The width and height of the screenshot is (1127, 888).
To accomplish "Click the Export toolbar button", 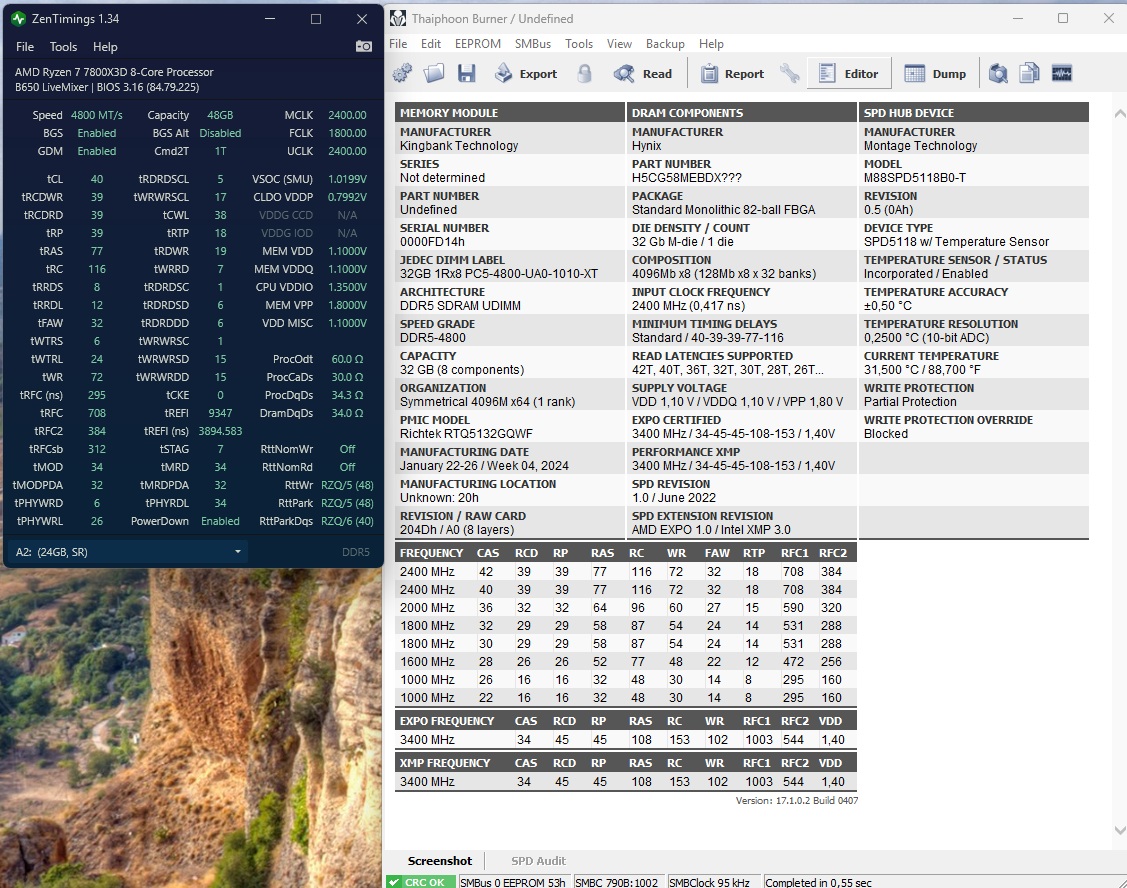I will [x=526, y=73].
